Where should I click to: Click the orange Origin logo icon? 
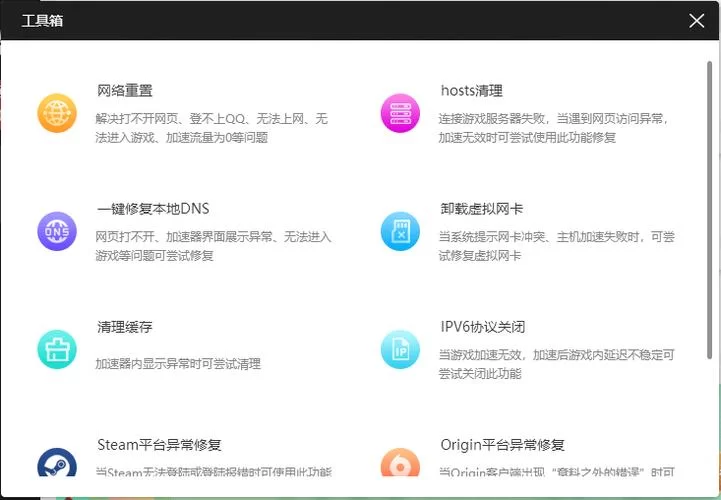click(x=400, y=462)
